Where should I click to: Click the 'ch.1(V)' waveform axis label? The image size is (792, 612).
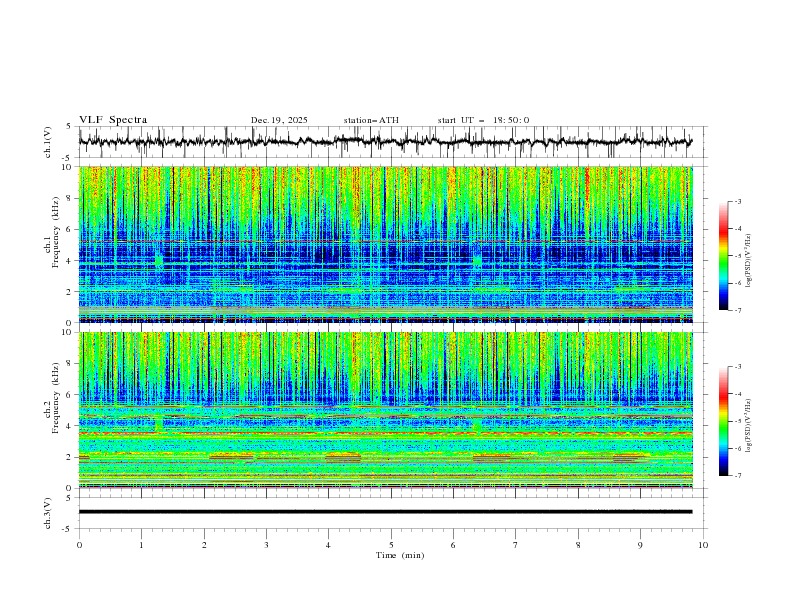[48, 142]
